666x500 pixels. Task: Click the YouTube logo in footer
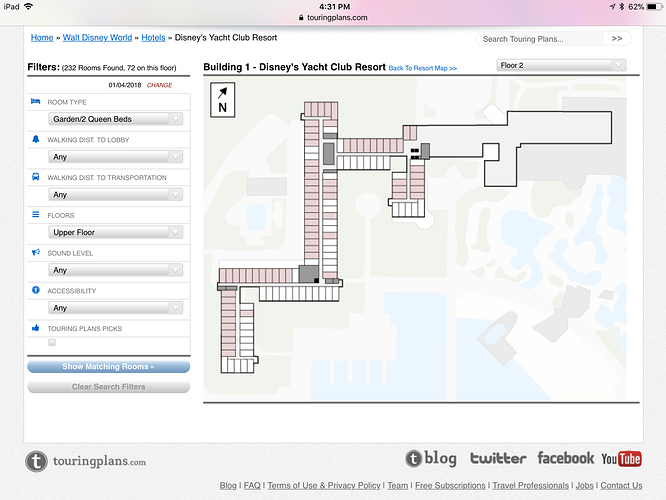(621, 458)
